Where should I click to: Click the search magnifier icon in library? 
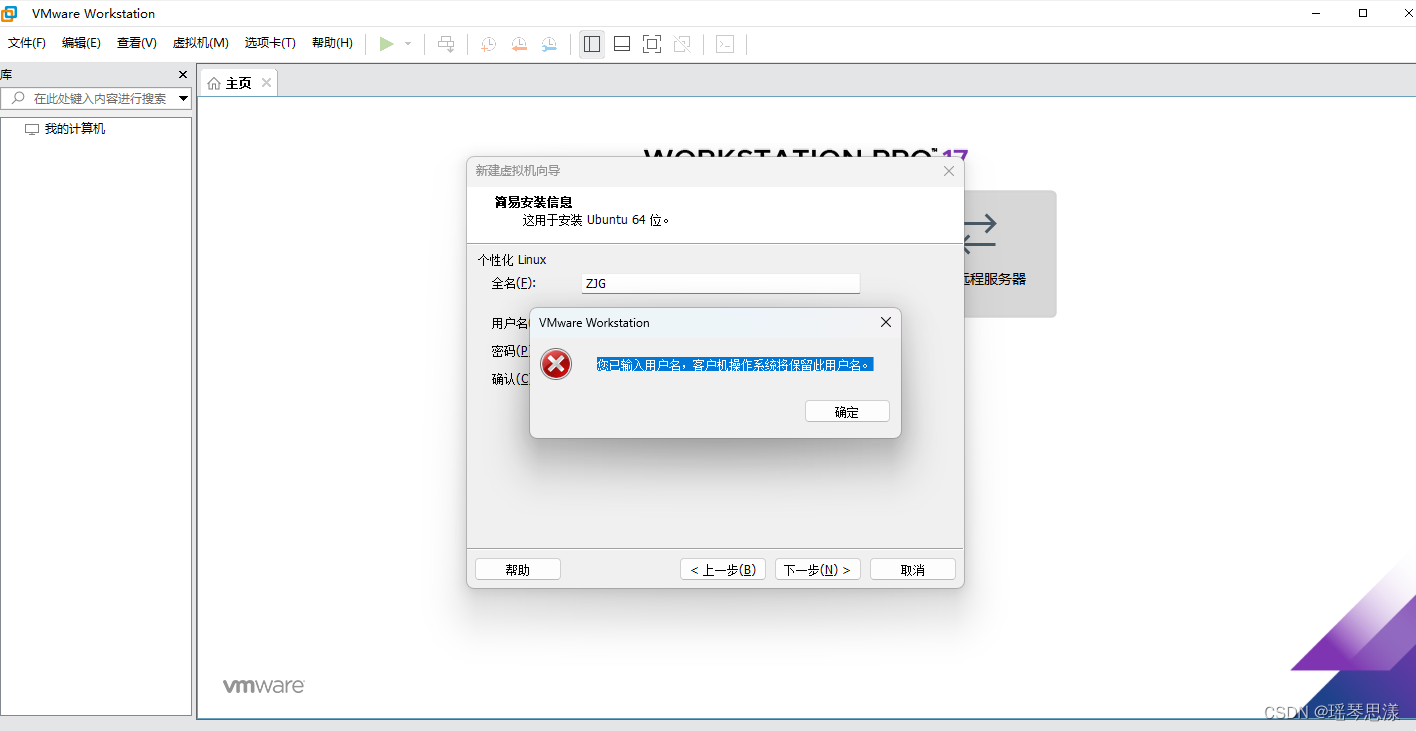click(17, 98)
